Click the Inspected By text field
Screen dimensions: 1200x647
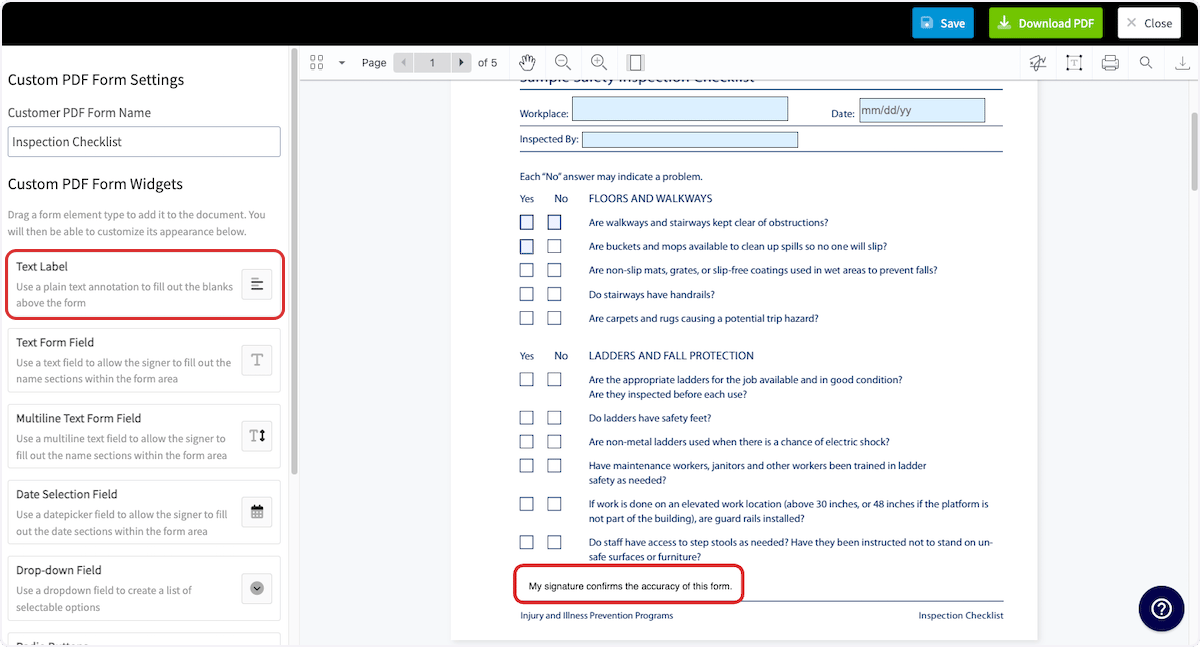pyautogui.click(x=690, y=140)
